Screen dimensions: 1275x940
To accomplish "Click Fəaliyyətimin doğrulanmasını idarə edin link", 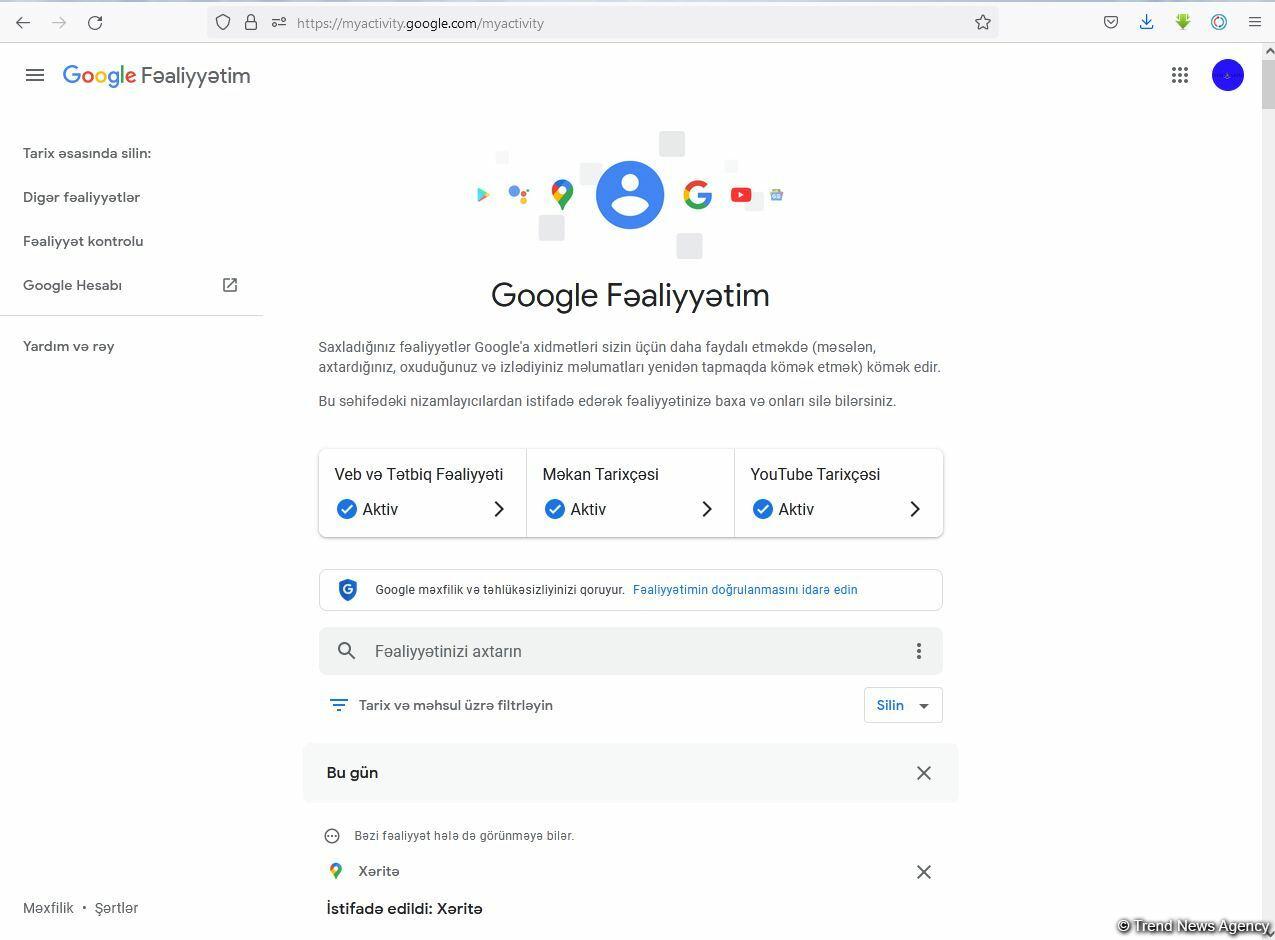I will 745,590.
